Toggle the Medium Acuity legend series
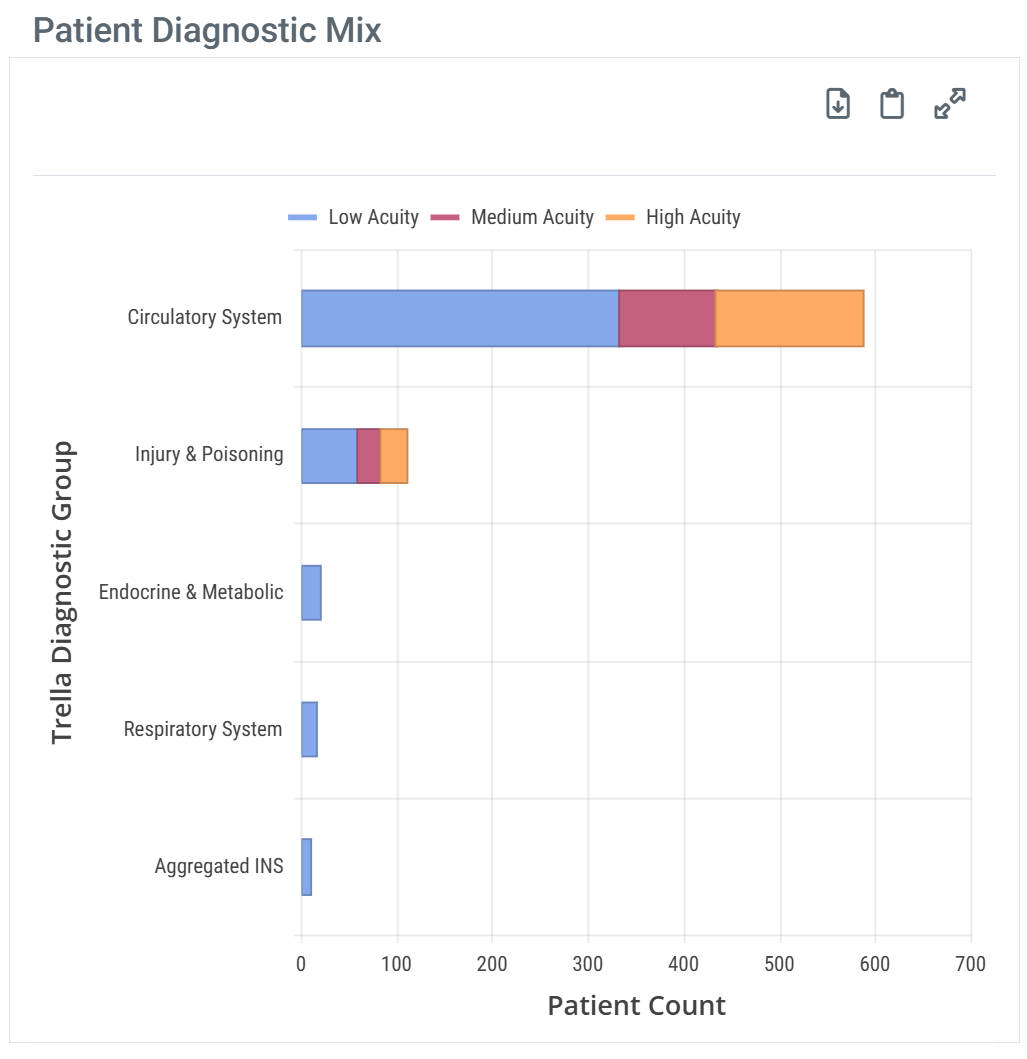The width and height of the screenshot is (1027, 1059). coord(532,217)
